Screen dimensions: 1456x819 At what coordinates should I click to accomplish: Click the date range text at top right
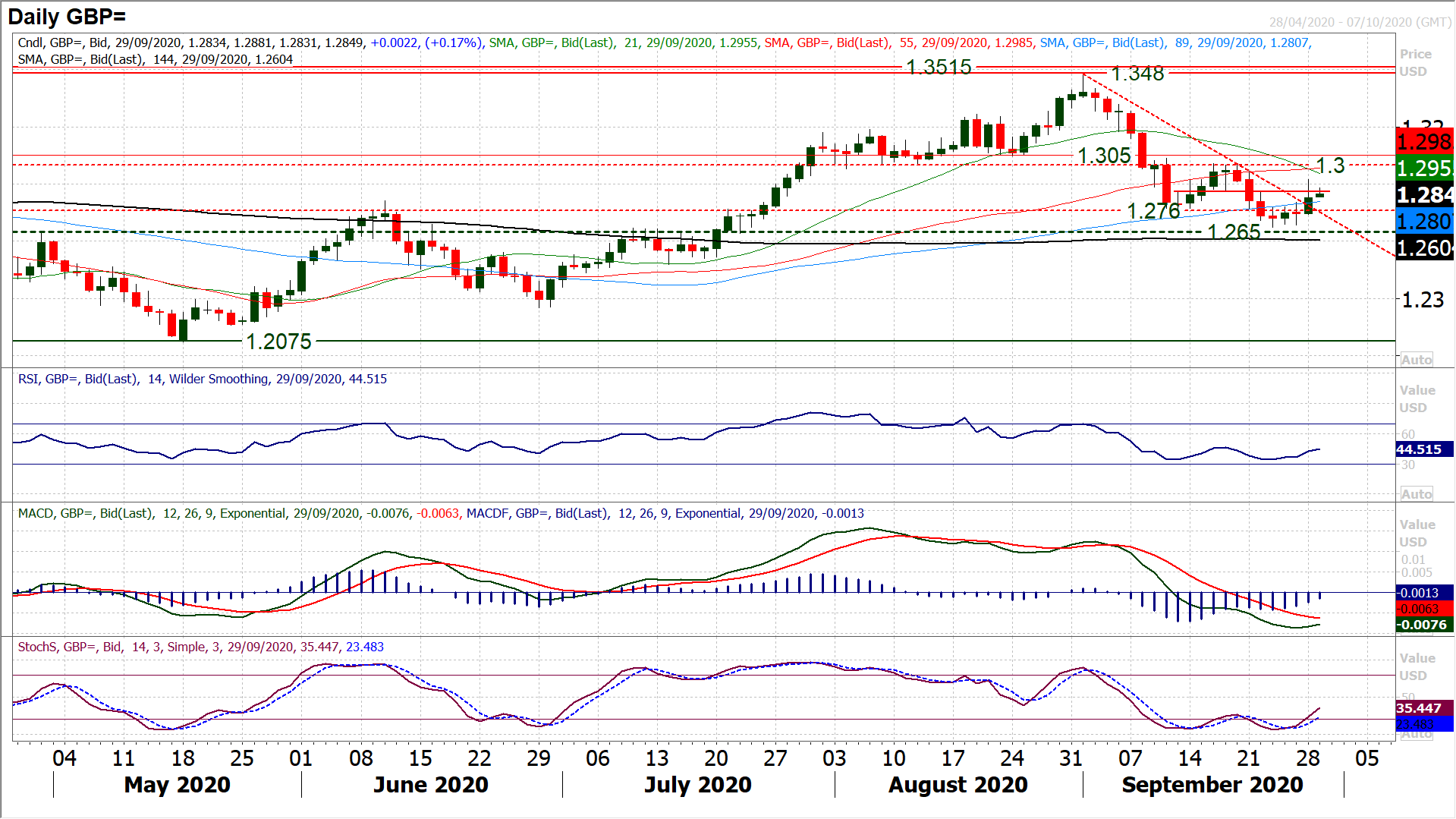(1360, 22)
